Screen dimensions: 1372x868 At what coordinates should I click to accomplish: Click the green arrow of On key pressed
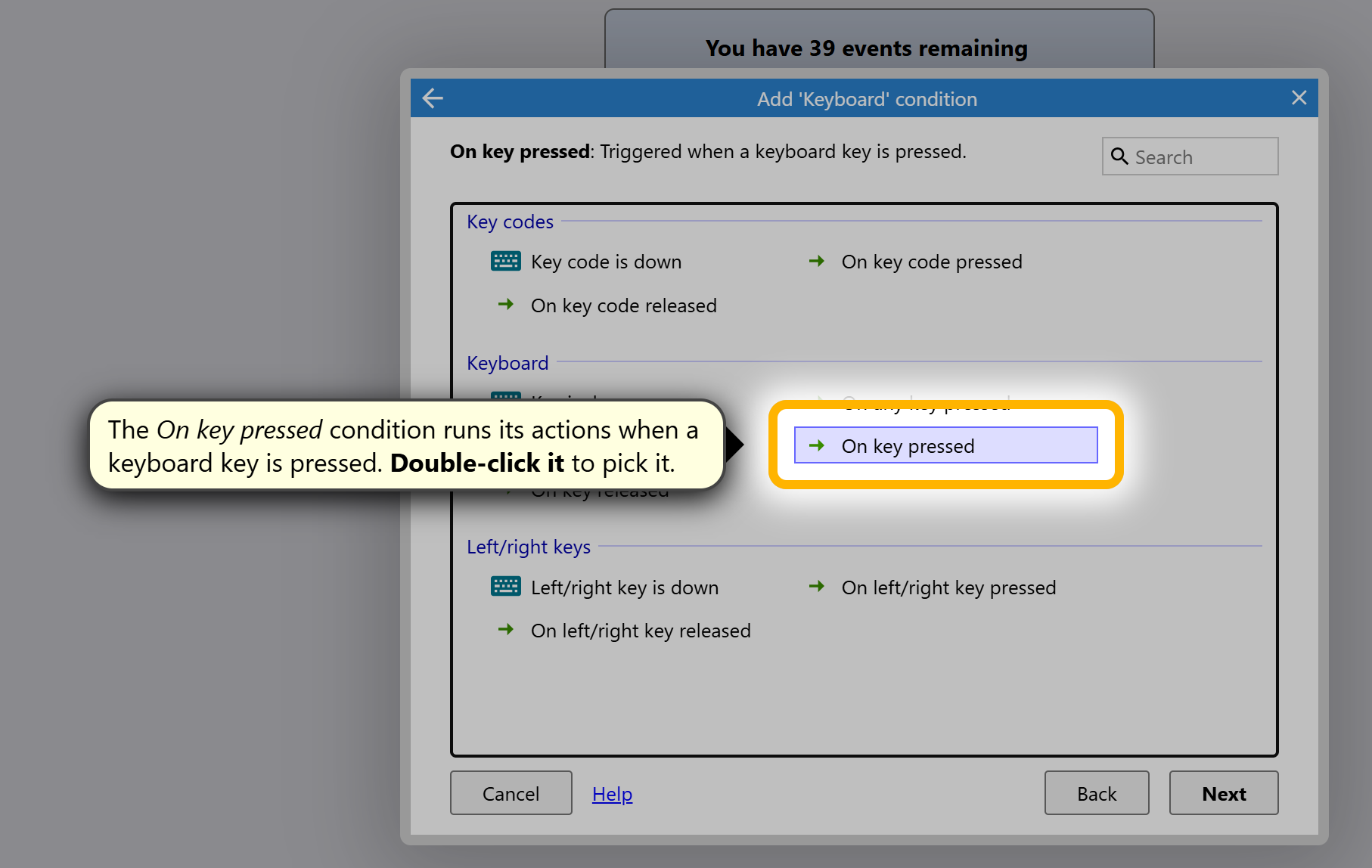pyautogui.click(x=817, y=446)
